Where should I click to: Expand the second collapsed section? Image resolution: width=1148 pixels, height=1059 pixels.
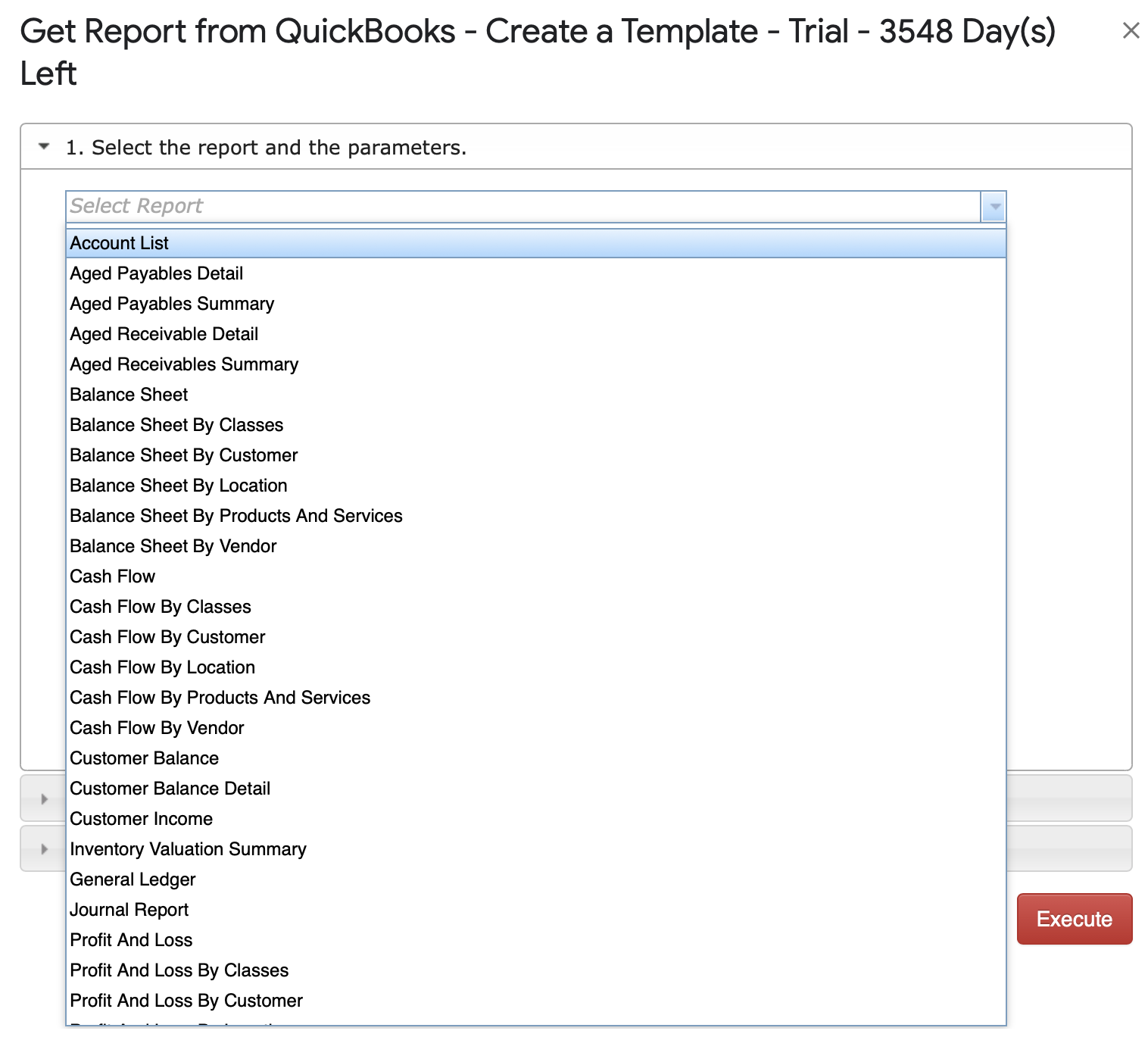(x=45, y=798)
